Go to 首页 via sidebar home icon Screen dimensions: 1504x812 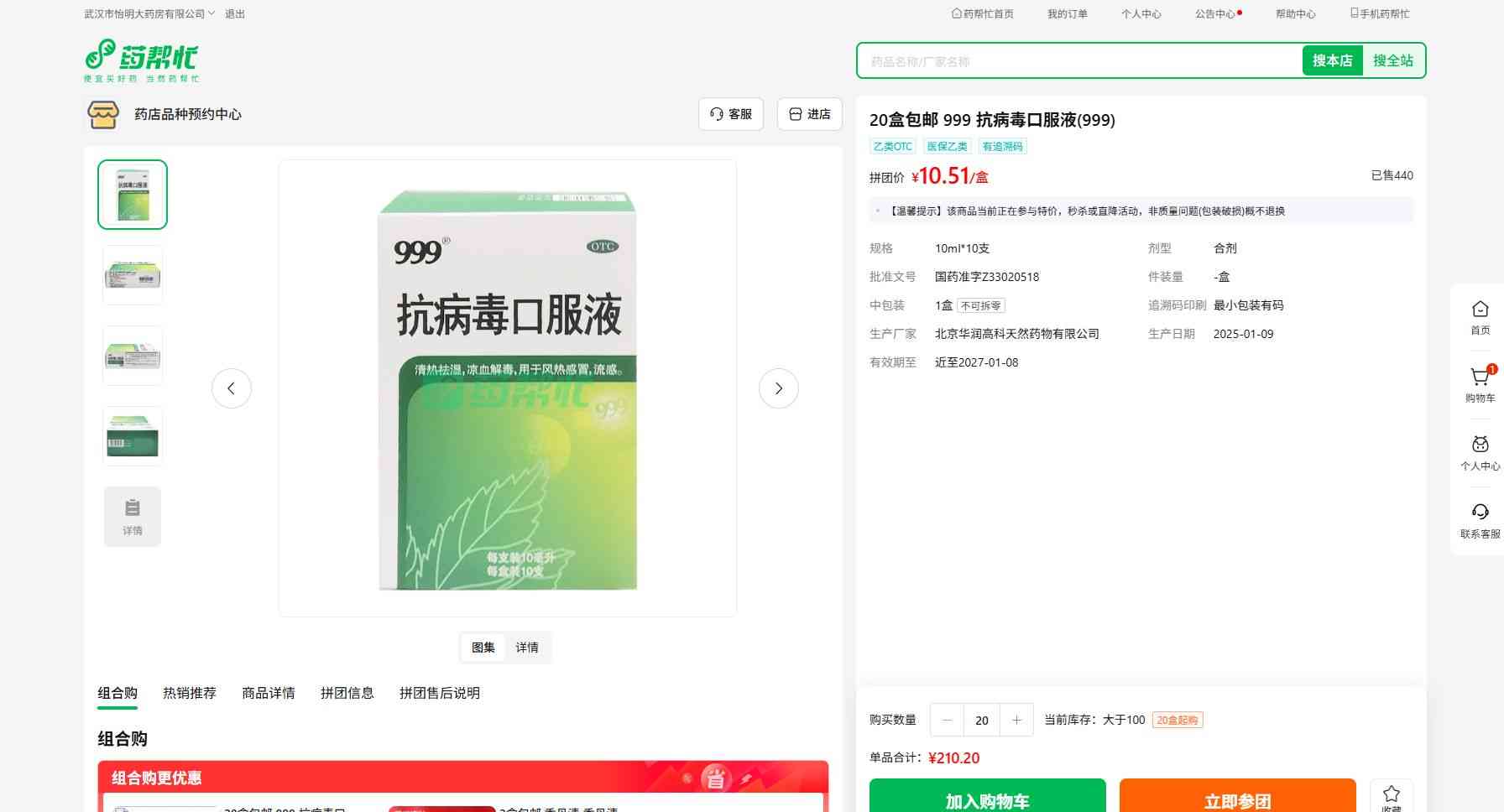1480,317
